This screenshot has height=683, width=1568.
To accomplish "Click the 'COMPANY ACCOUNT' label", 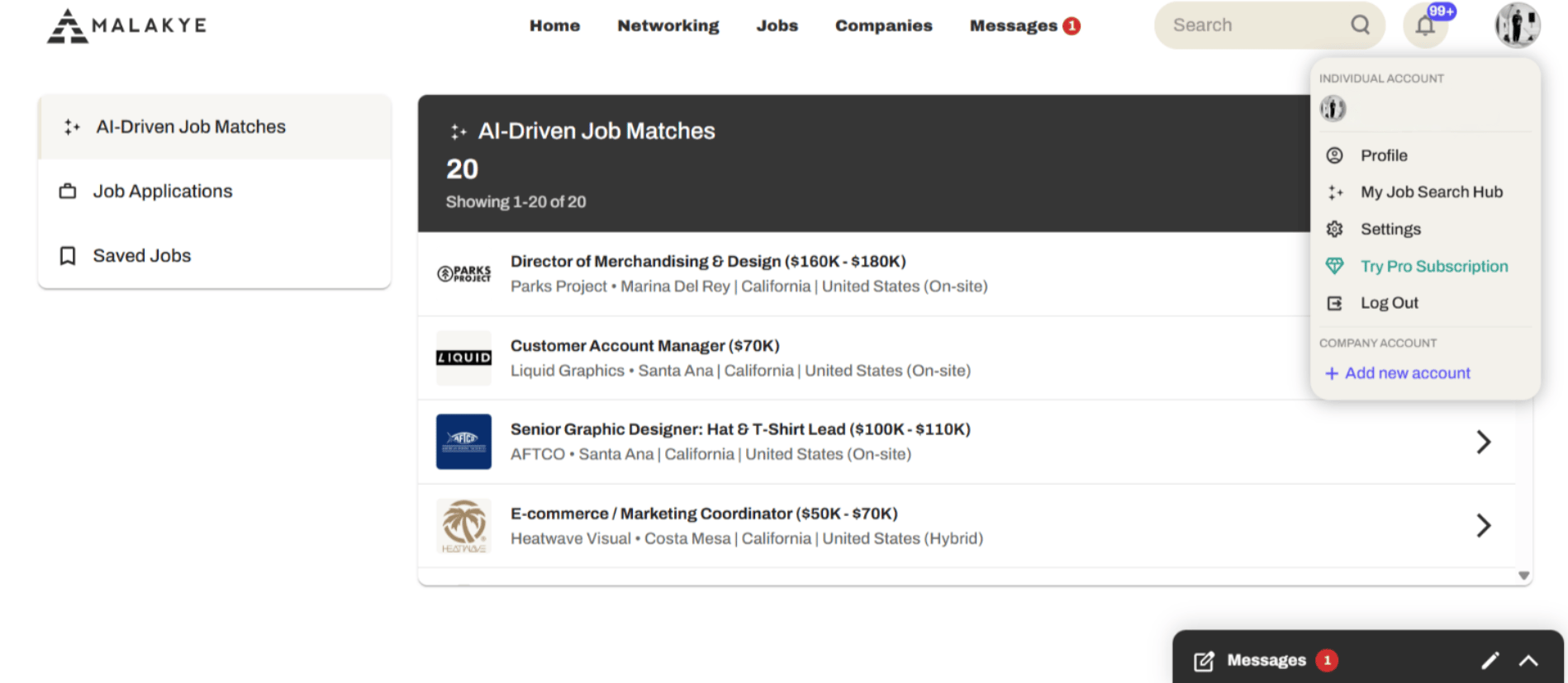I will click(1378, 343).
